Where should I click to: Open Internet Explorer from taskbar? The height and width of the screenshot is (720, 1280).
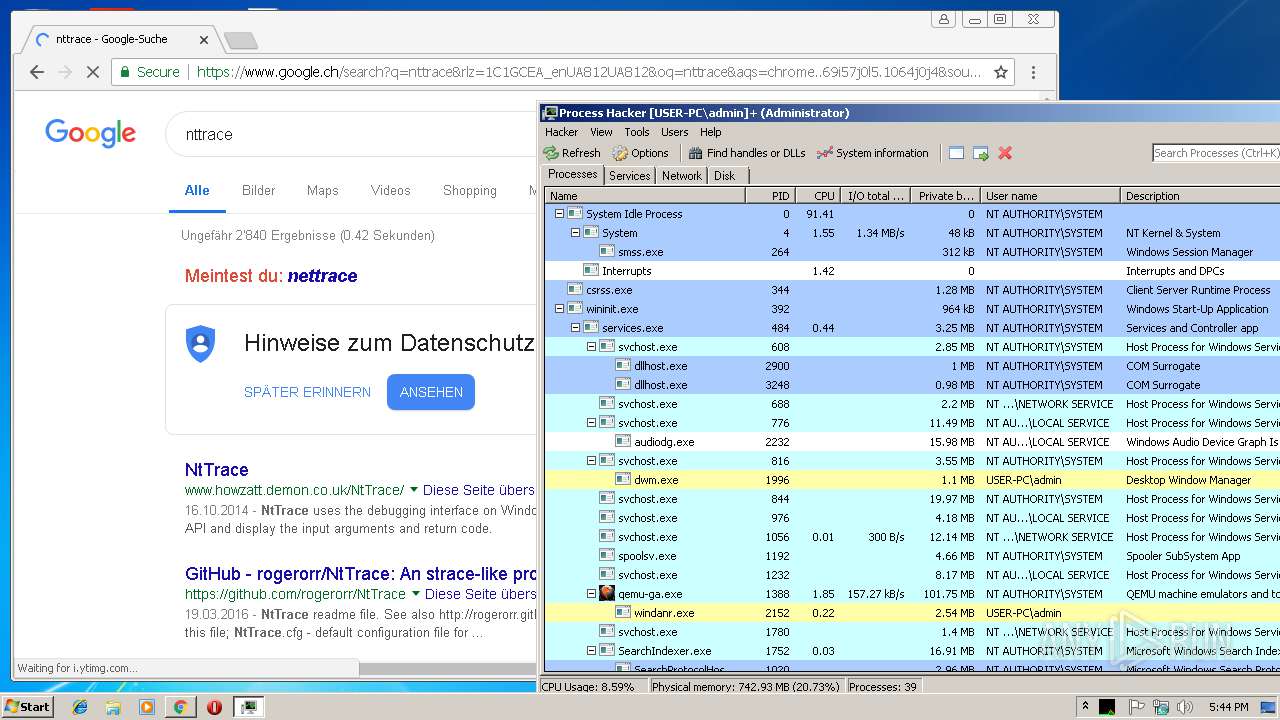[81, 707]
